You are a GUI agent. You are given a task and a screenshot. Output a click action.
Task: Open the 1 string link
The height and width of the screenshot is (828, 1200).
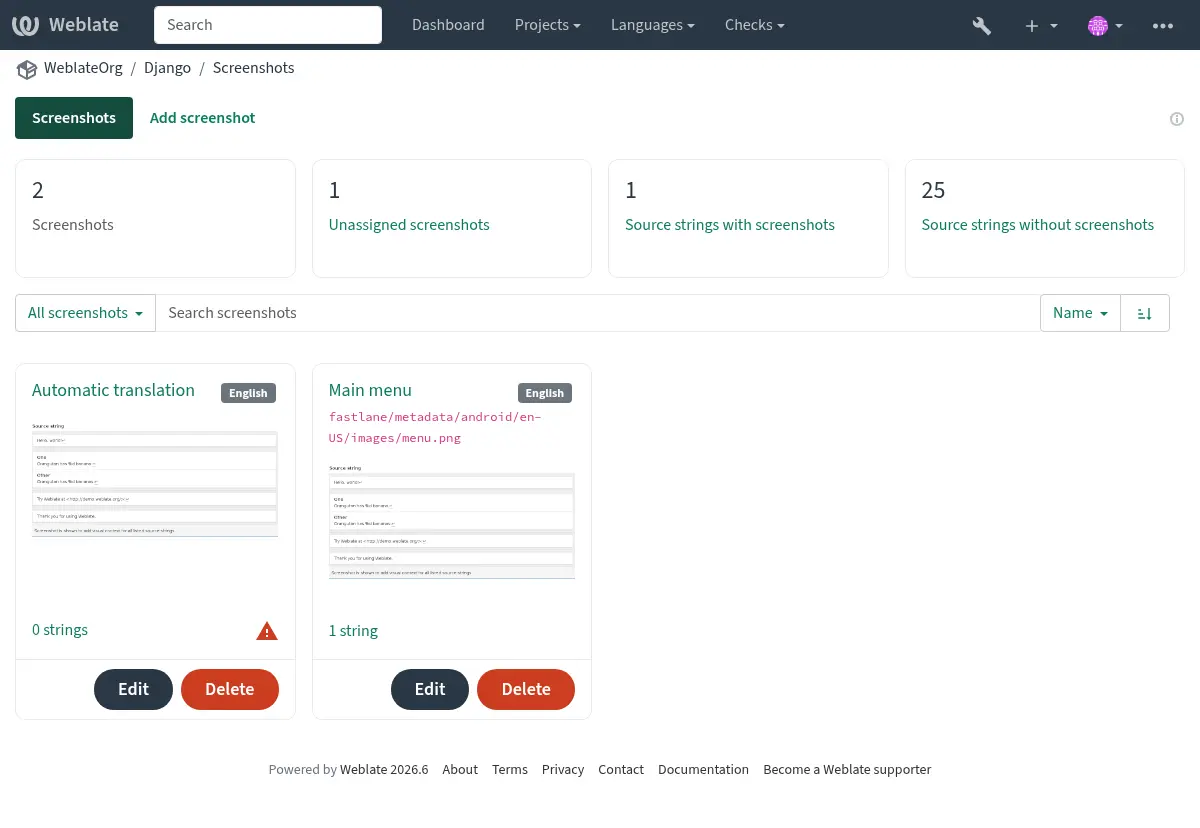pos(353,631)
